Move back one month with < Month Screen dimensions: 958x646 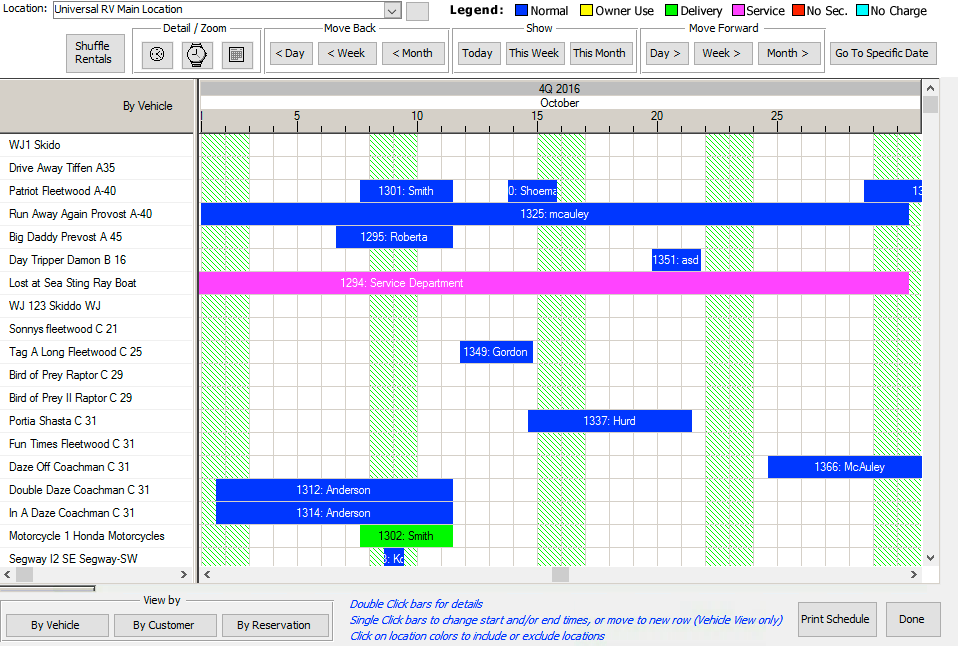click(413, 53)
